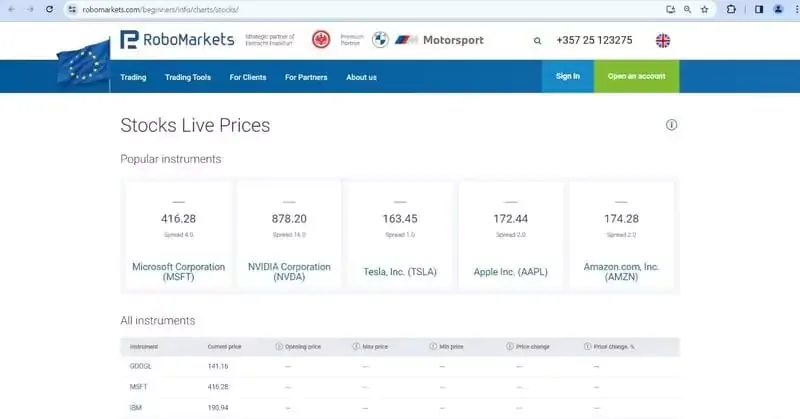Click the EU flag image
The height and width of the screenshot is (419, 800).
tap(83, 64)
